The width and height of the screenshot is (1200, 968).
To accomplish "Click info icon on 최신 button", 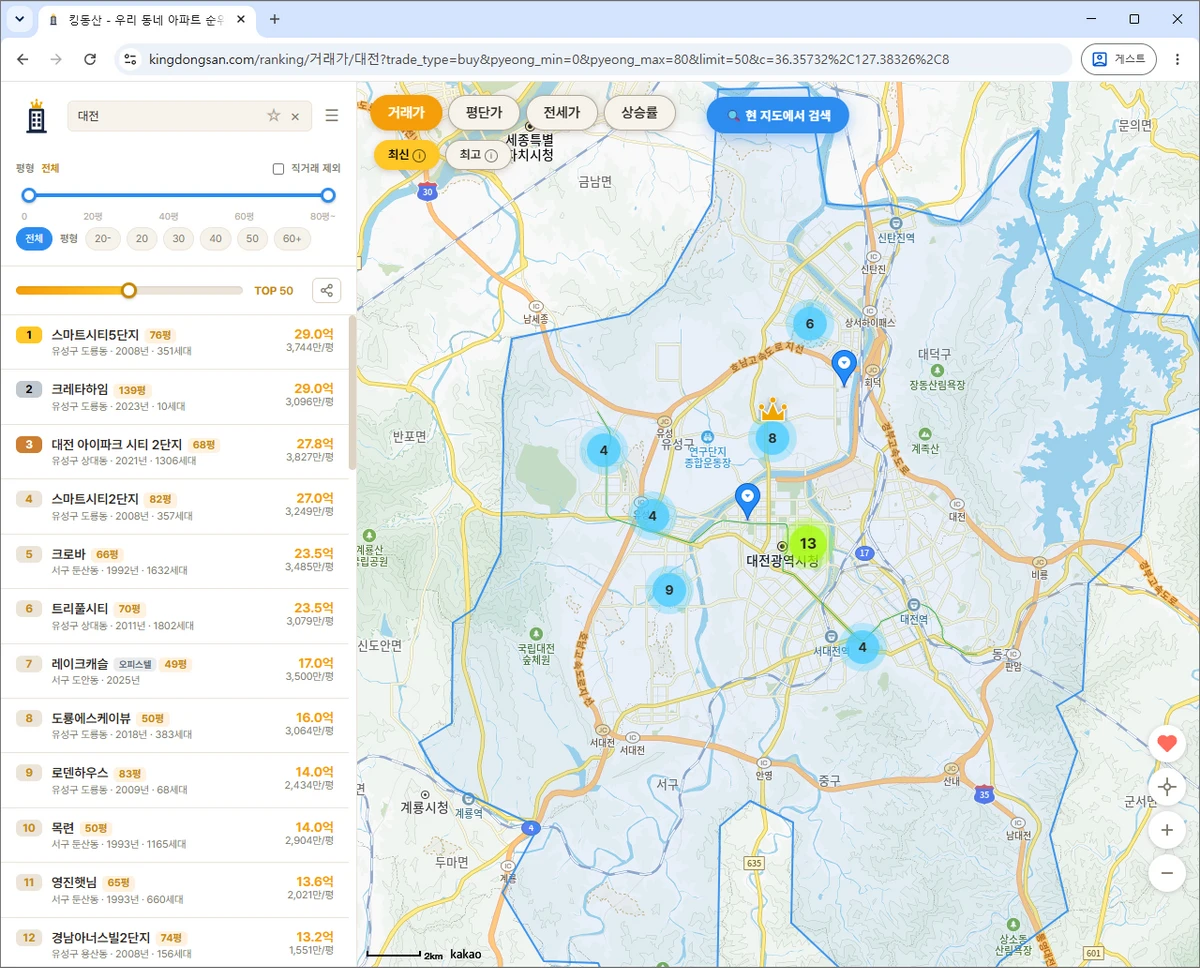I will (419, 155).
